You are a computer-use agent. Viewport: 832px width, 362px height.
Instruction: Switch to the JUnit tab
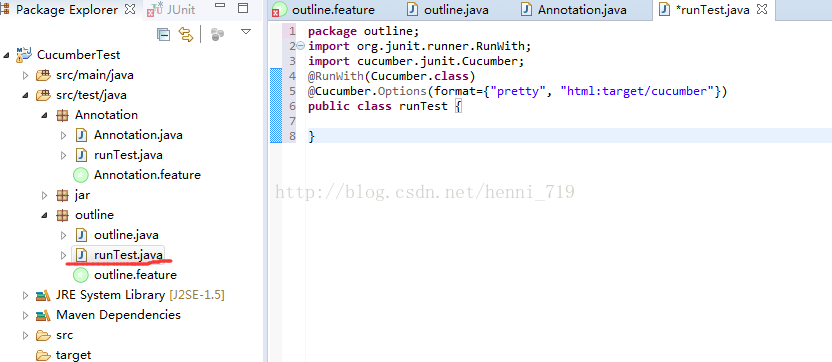tap(170, 10)
